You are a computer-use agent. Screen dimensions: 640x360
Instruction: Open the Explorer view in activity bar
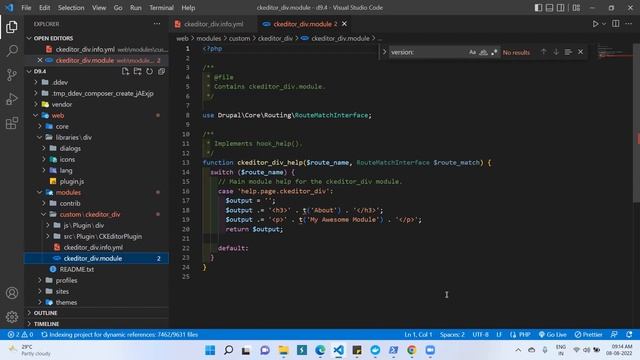tap(12, 27)
